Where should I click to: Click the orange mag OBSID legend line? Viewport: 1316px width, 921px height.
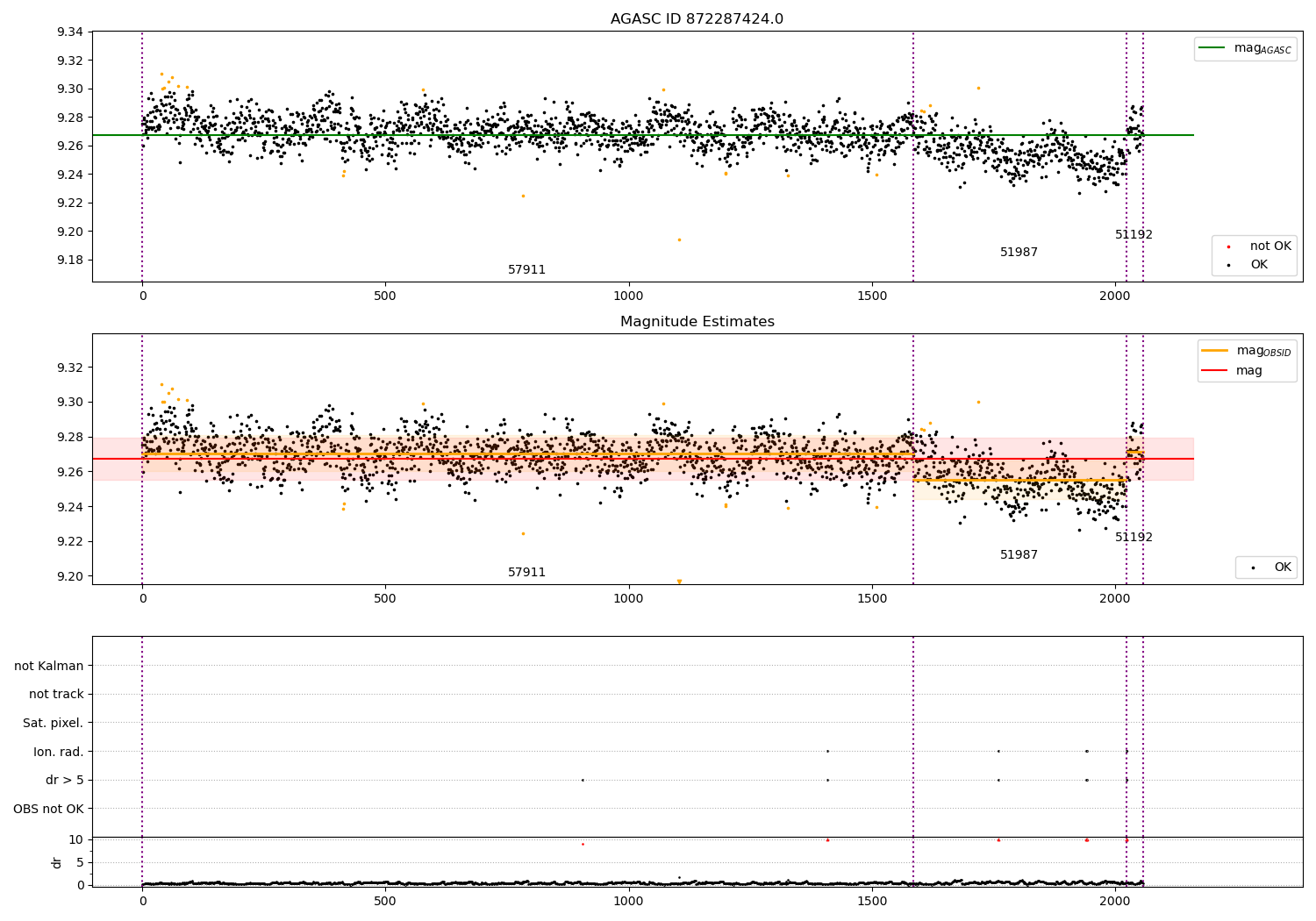(x=1215, y=351)
